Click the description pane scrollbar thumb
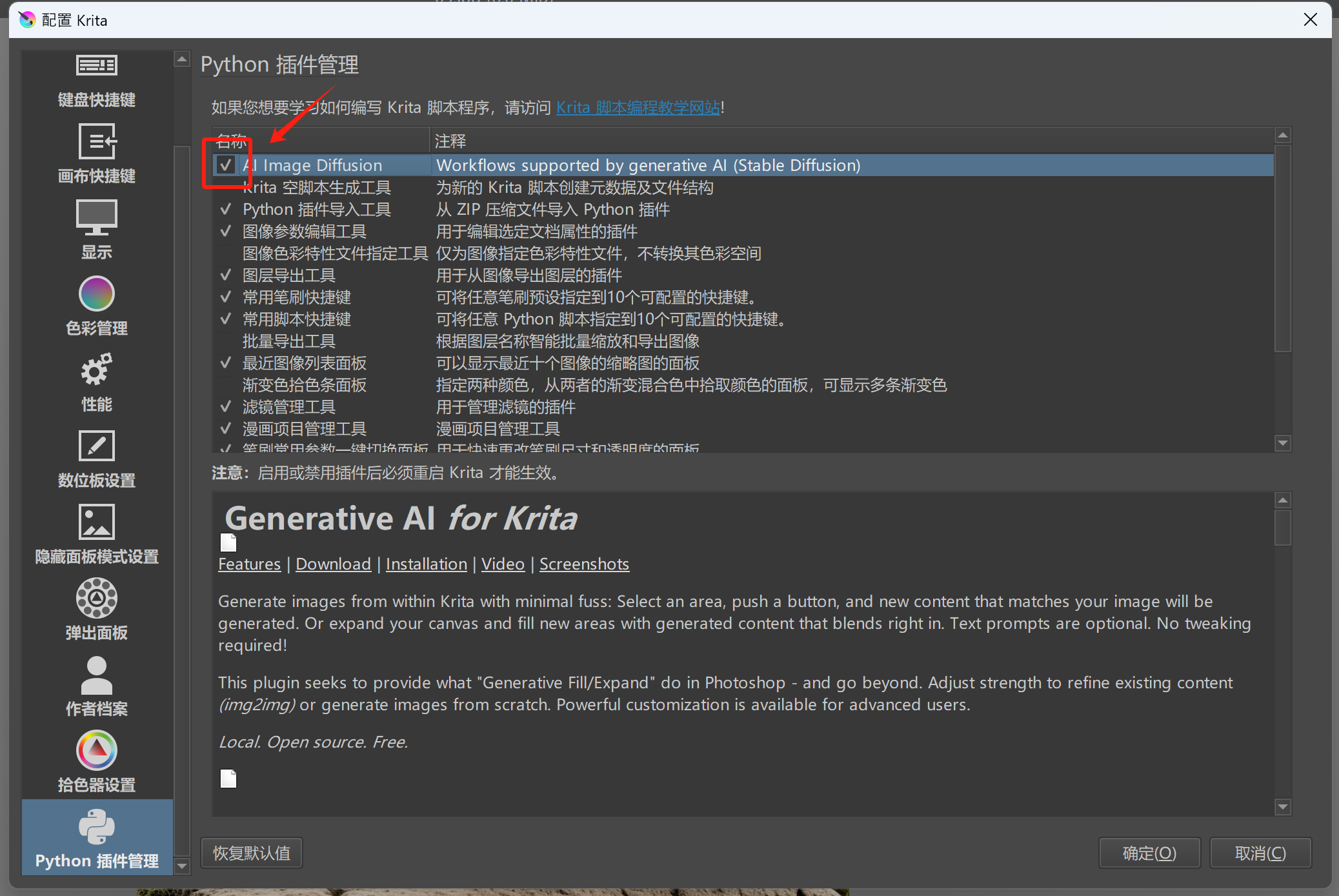Viewport: 1339px width, 896px height. 1283,528
